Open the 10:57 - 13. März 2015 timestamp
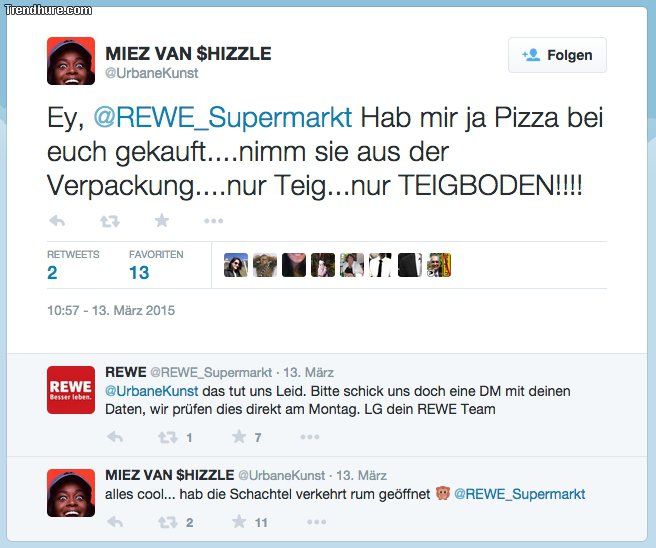Viewport: 656px width, 548px height. click(x=111, y=311)
